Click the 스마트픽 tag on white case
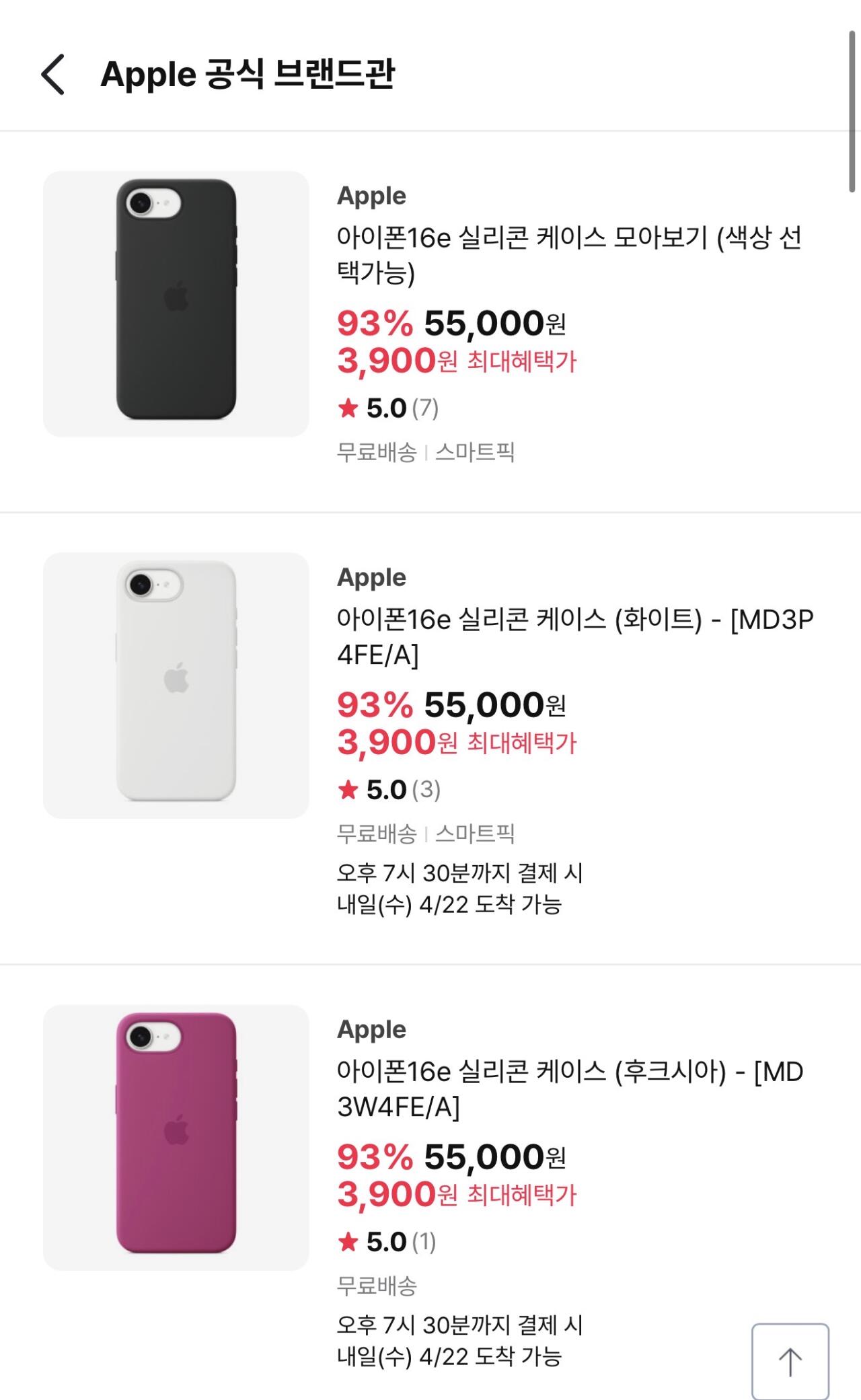861x1400 pixels. coord(475,834)
